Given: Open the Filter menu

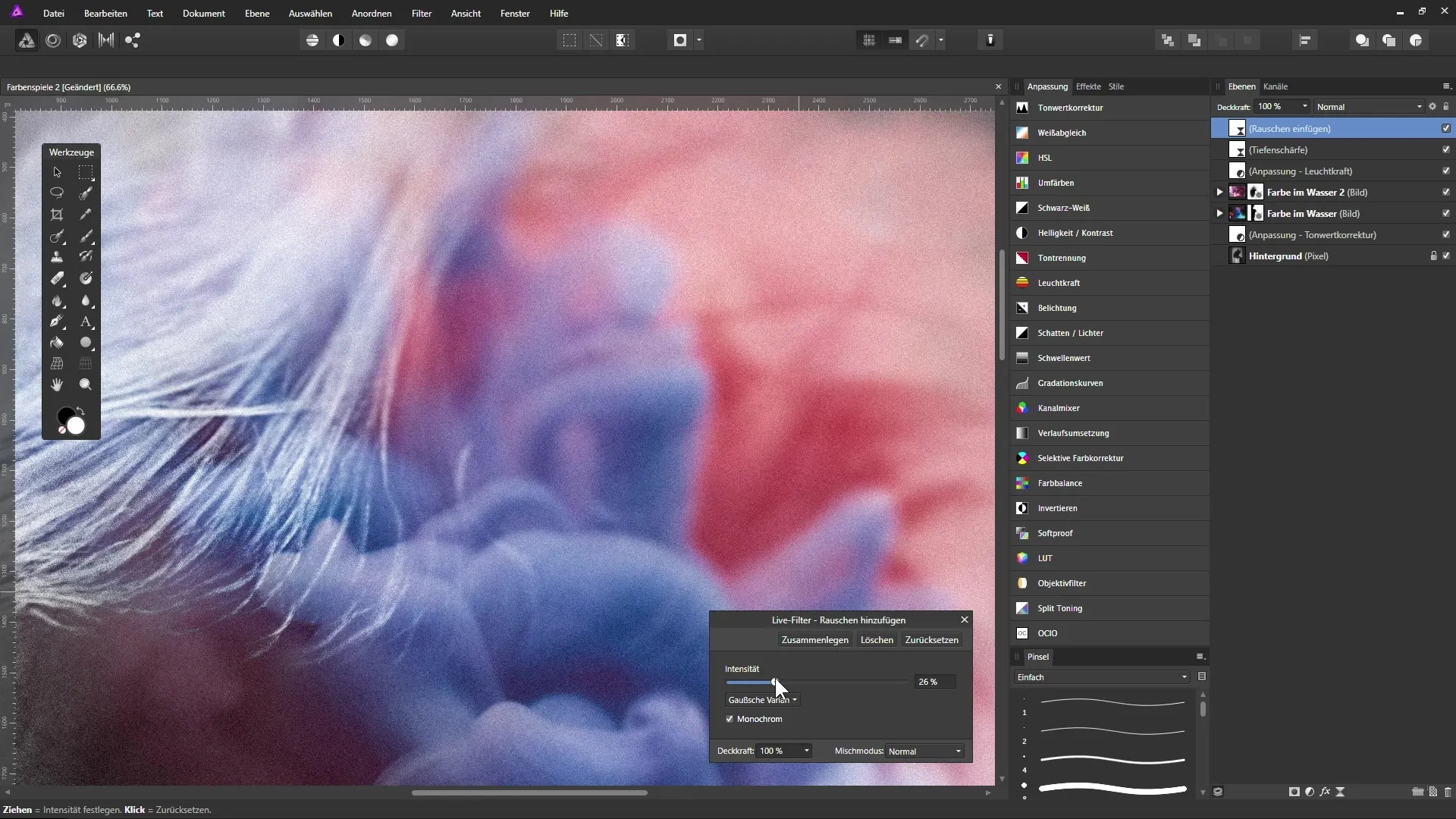Looking at the screenshot, I should coord(422,14).
